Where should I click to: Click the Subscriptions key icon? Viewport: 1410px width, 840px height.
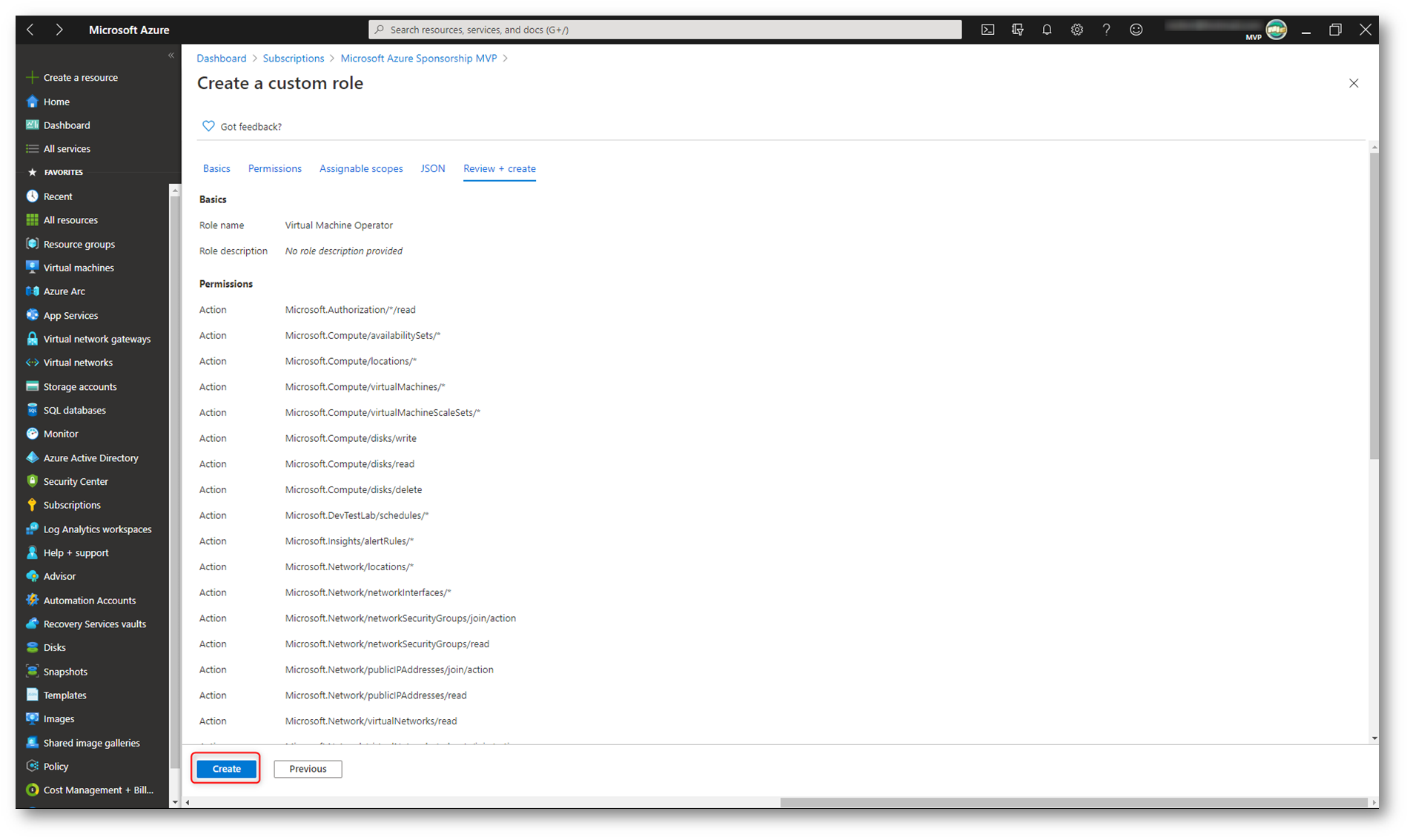point(32,505)
